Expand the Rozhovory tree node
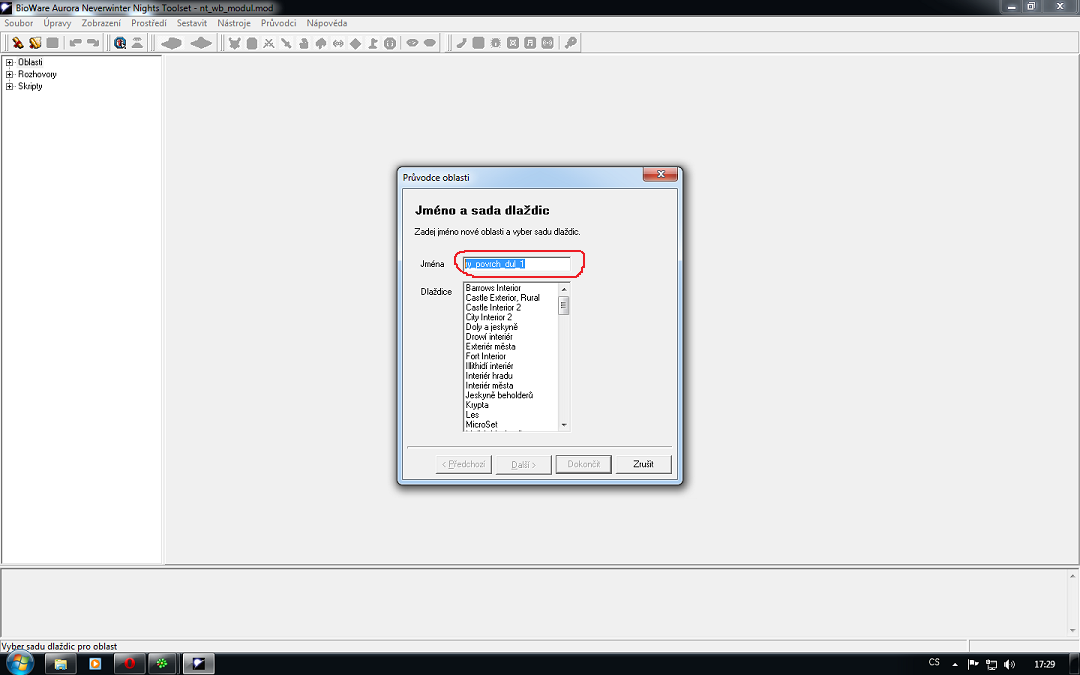 pyautogui.click(x=10, y=74)
